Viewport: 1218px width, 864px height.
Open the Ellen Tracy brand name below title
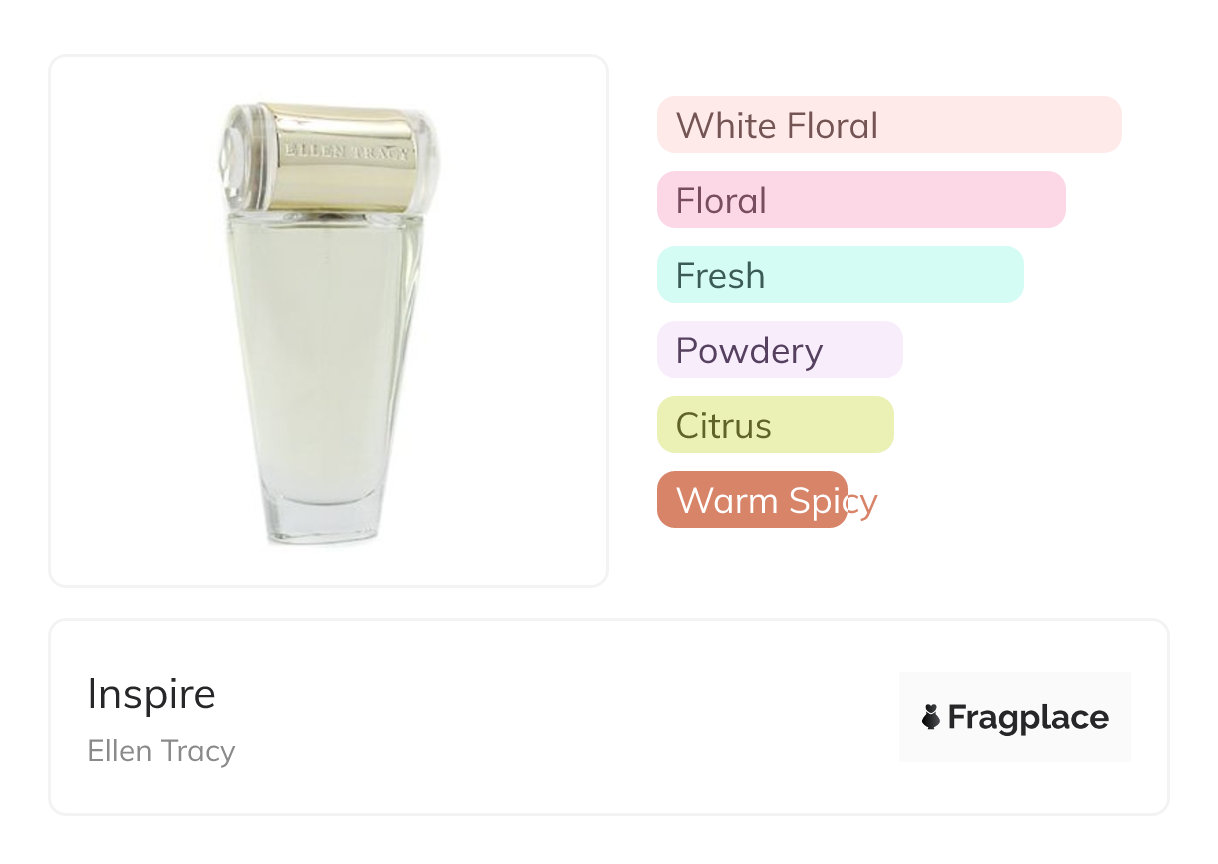161,750
